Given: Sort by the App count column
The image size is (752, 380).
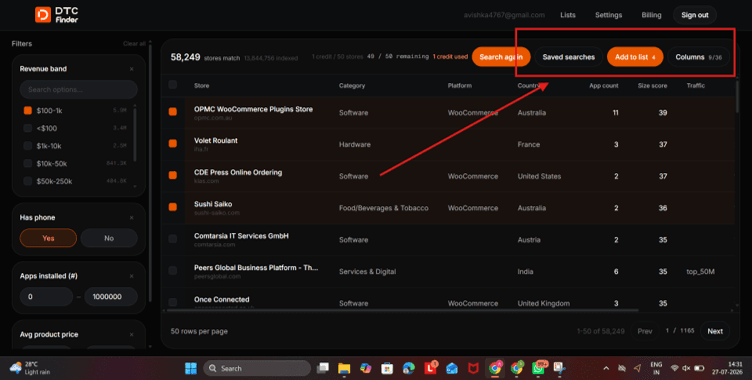Looking at the screenshot, I should click(x=604, y=85).
